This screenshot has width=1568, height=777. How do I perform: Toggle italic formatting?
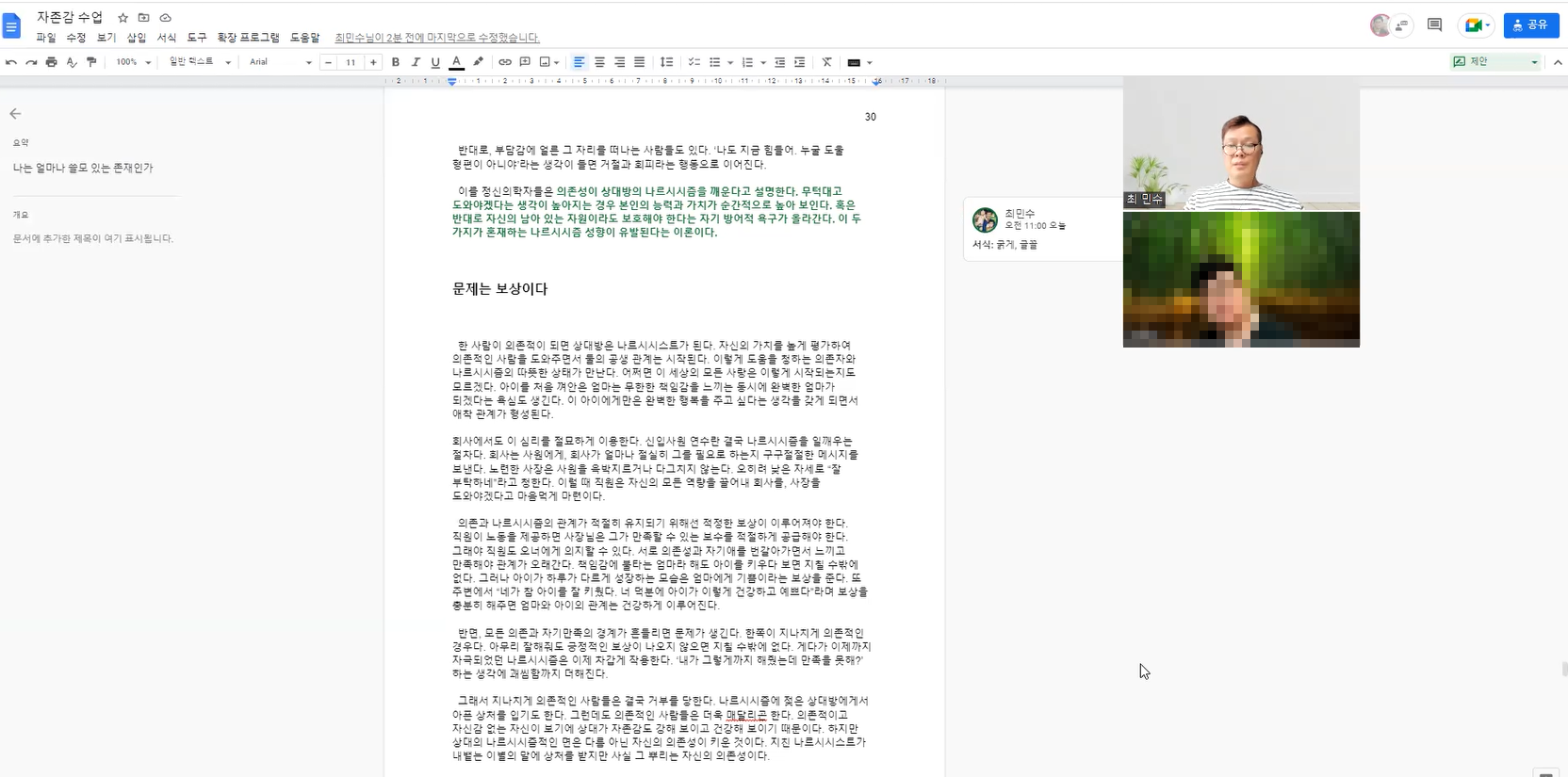(416, 62)
